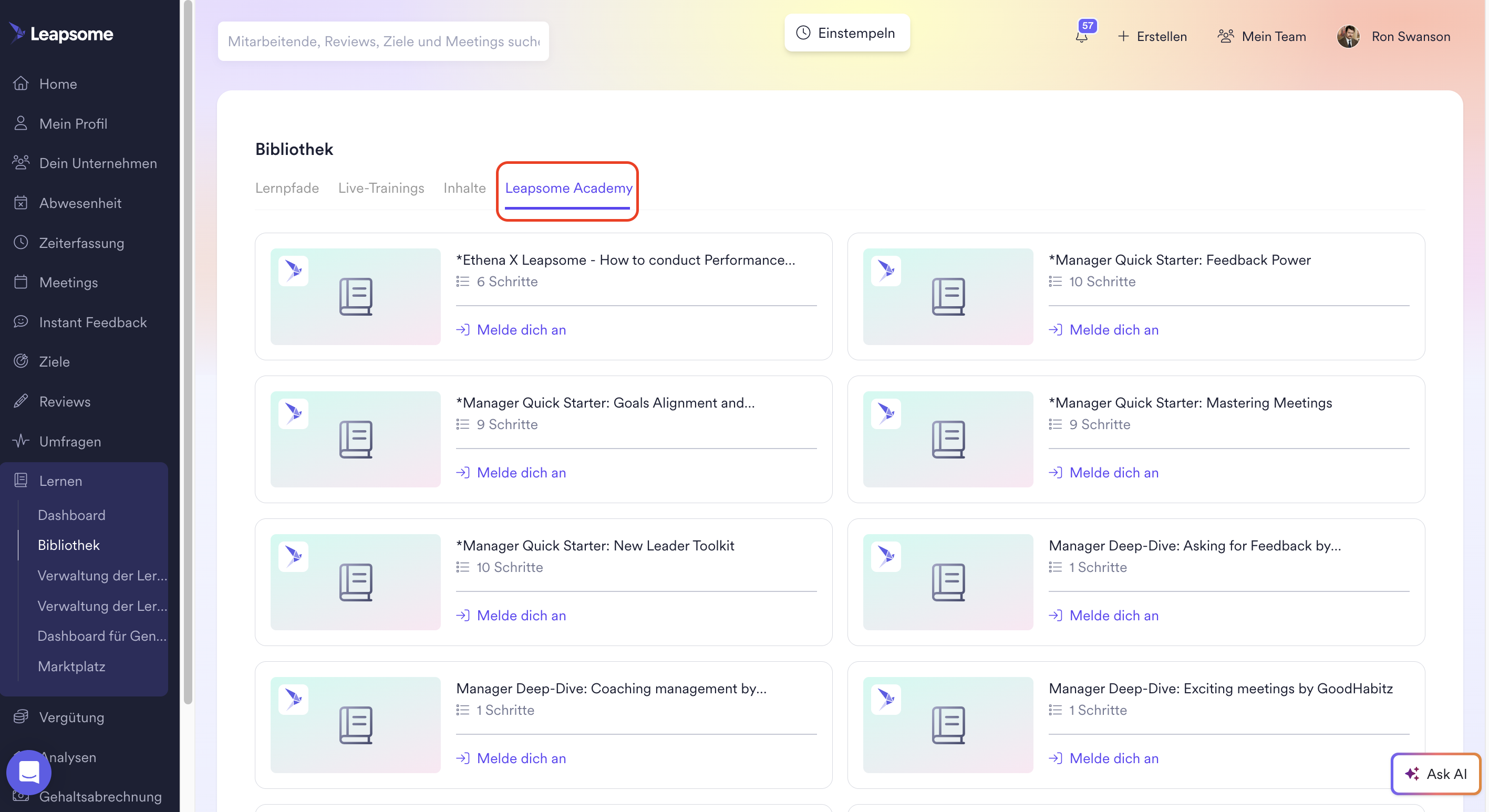The image size is (1489, 812).
Task: Open title *Manager Quick Starter: Goals Alignment and...
Action: coord(605,402)
